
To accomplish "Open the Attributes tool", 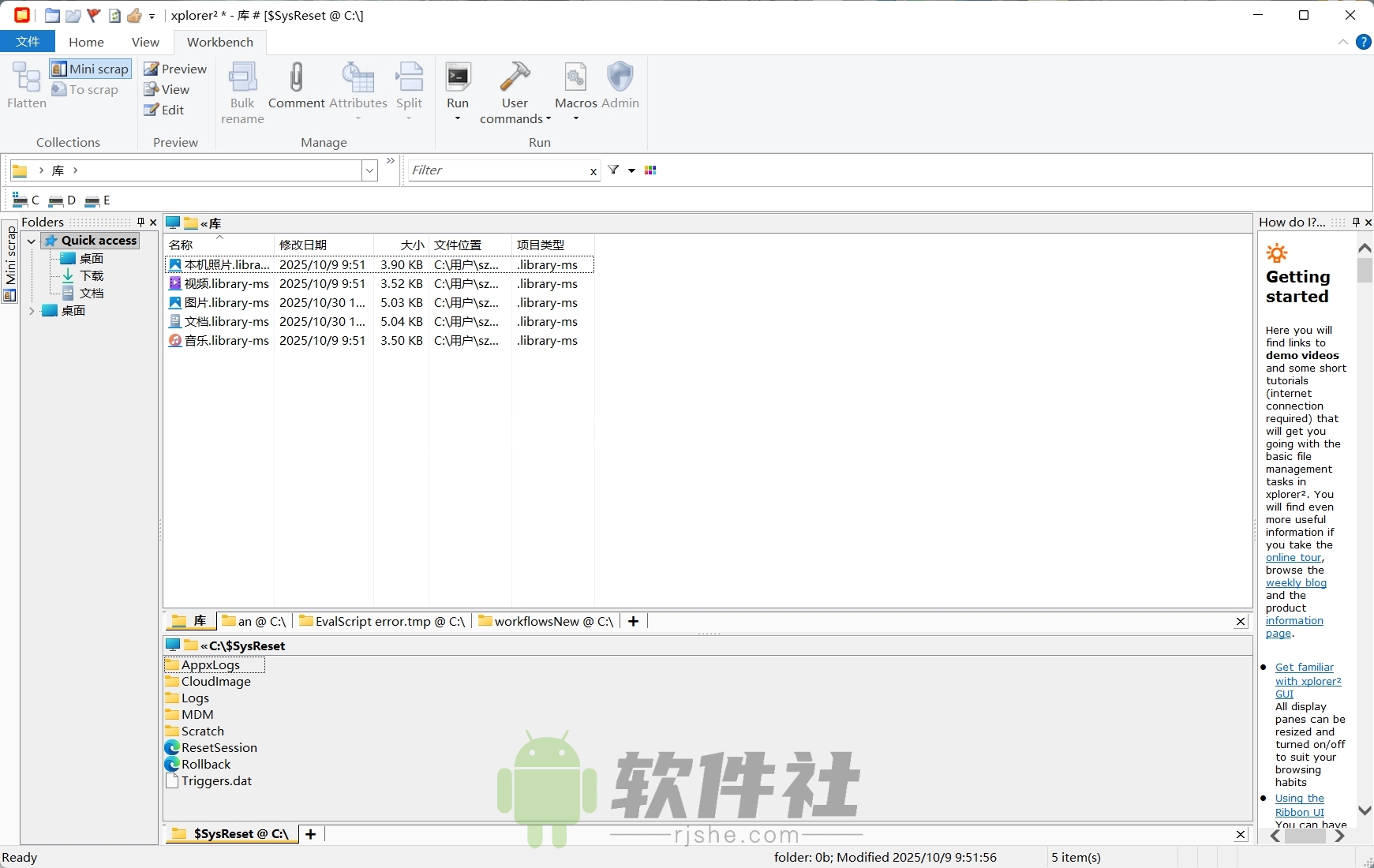I will pos(358,87).
